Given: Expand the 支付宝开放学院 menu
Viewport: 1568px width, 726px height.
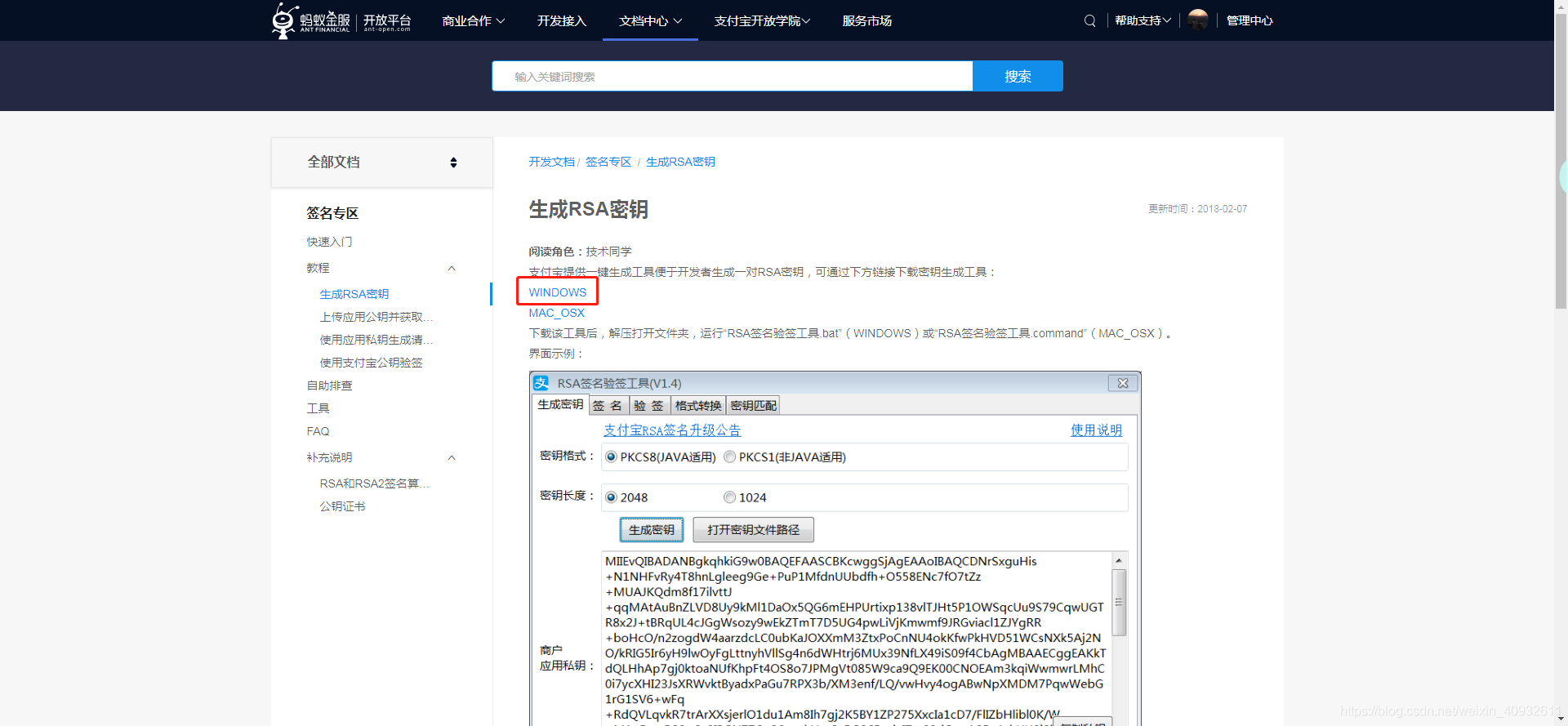Looking at the screenshot, I should click(762, 20).
